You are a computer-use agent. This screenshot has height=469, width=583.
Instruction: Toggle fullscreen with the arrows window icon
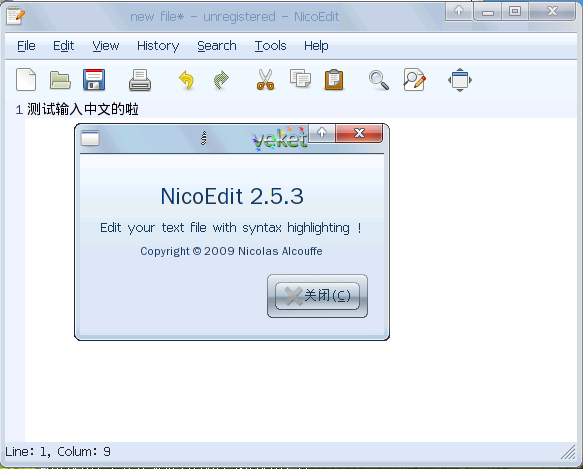(460, 80)
